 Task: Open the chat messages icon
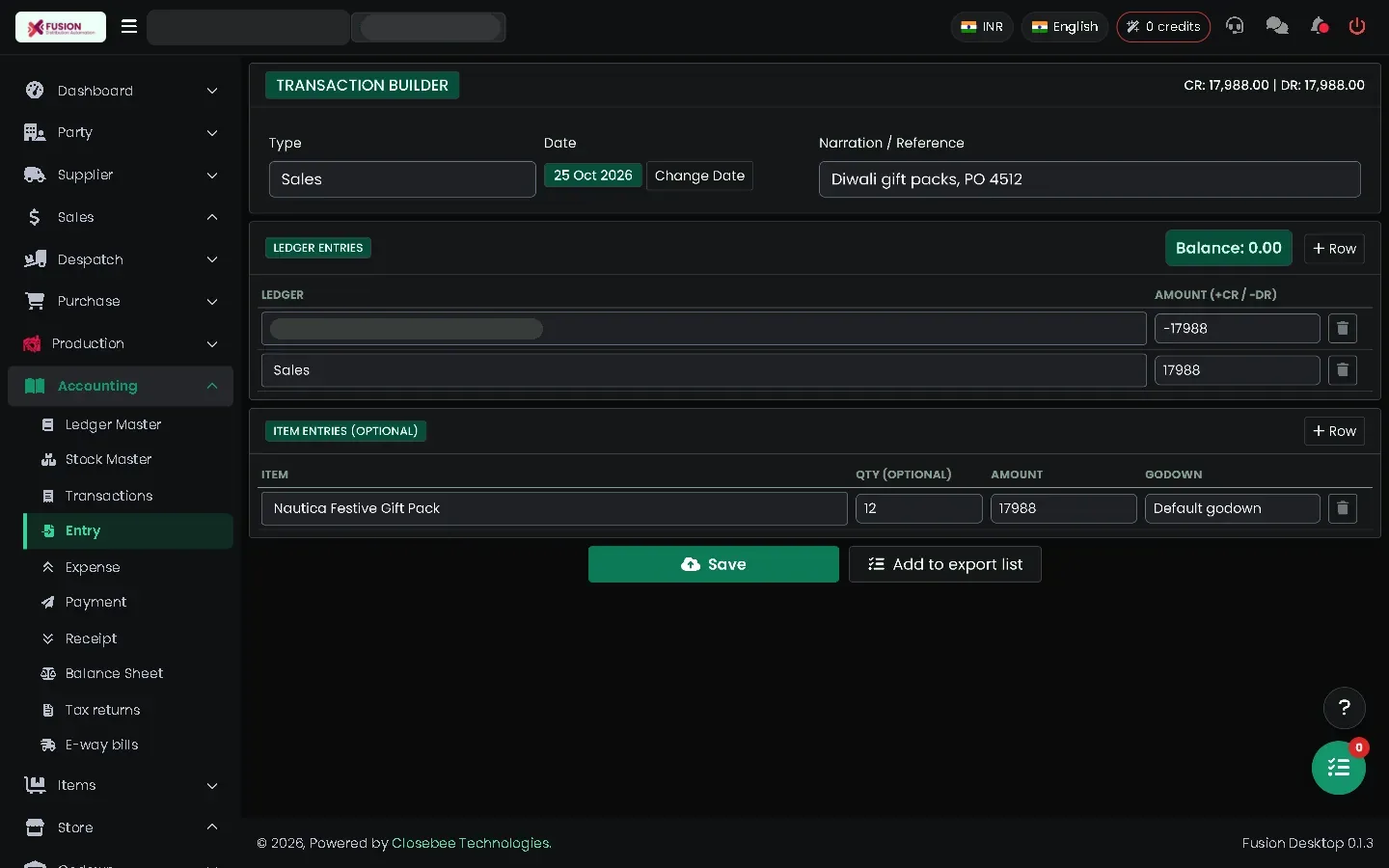tap(1277, 26)
